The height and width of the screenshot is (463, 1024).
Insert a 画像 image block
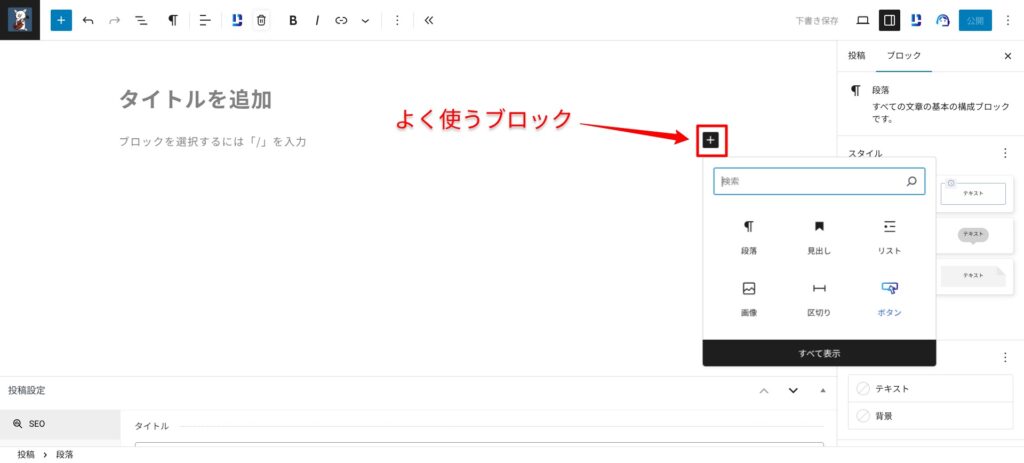pyautogui.click(x=748, y=300)
